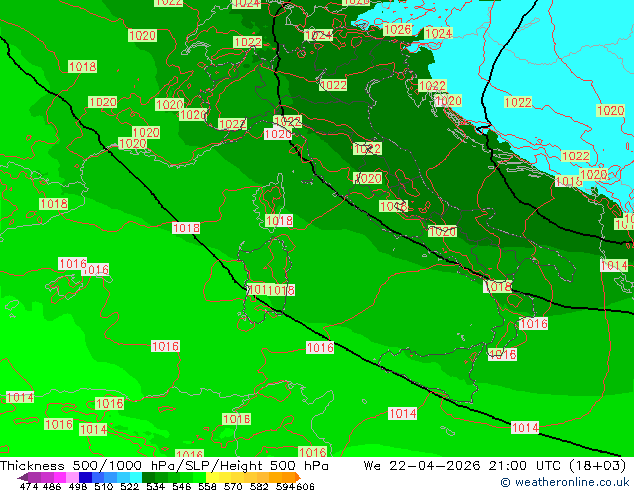The height and width of the screenshot is (490, 634).
Task: Click the legend value 558
Action: [207, 486]
